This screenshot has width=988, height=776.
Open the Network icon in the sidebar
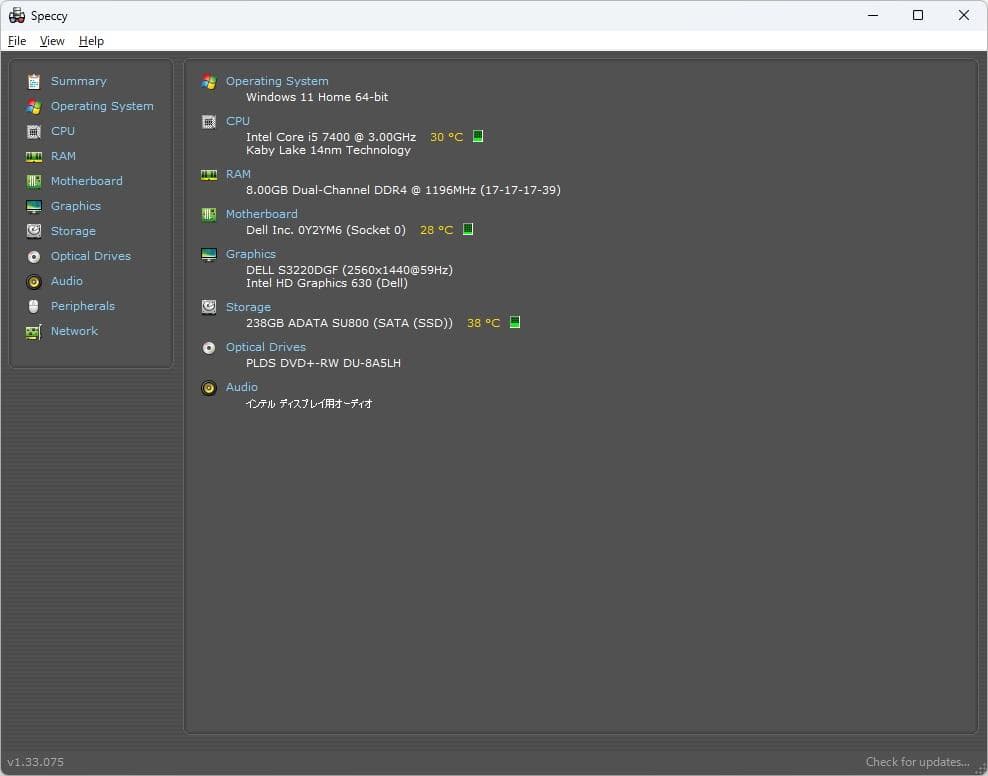tap(34, 331)
